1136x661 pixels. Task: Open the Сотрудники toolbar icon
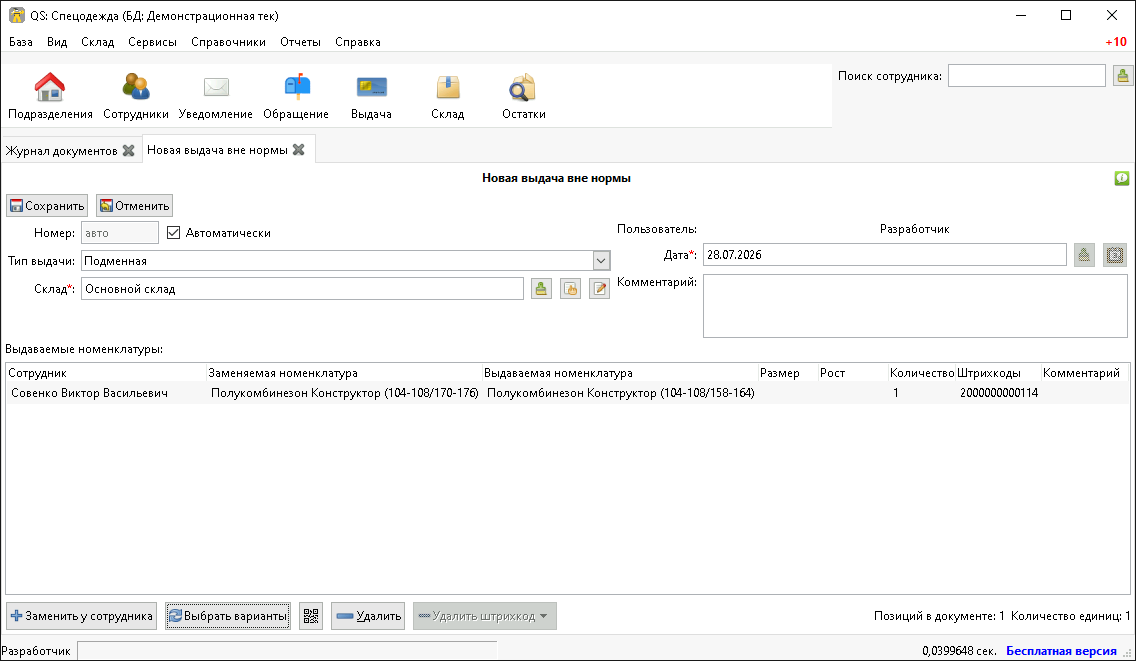click(x=135, y=96)
